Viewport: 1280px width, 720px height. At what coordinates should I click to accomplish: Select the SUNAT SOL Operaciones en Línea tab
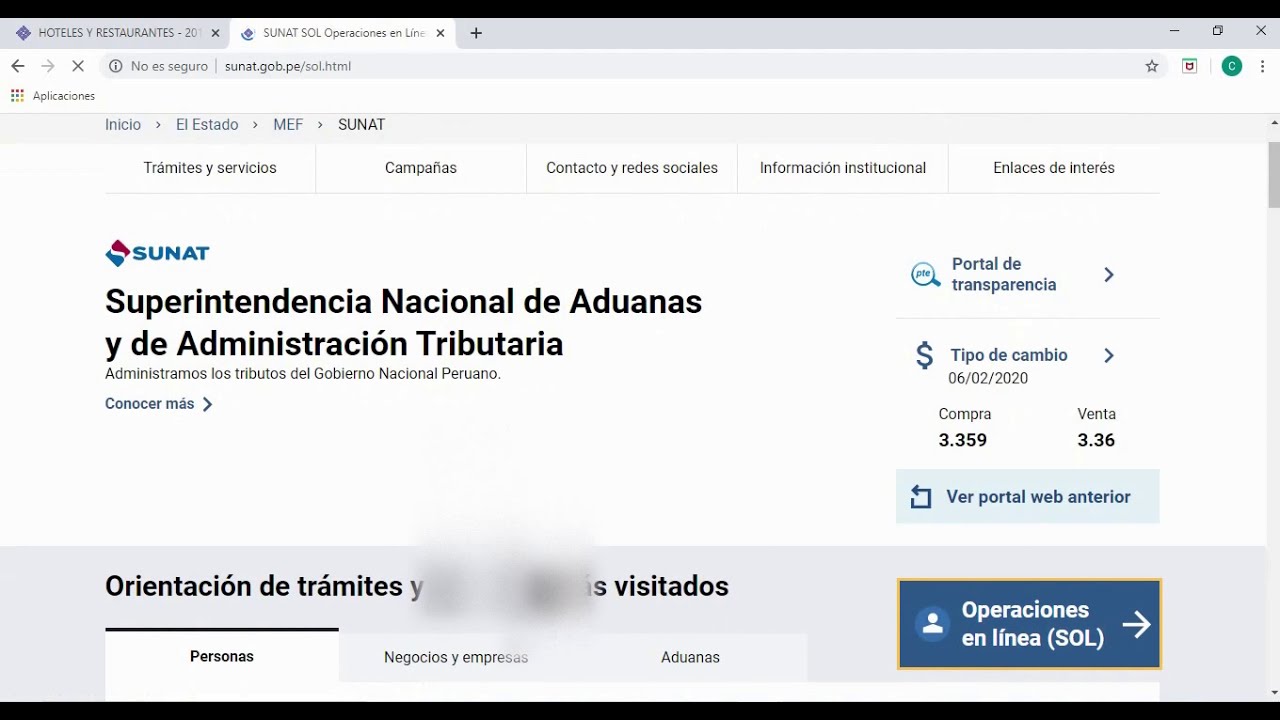click(x=342, y=33)
